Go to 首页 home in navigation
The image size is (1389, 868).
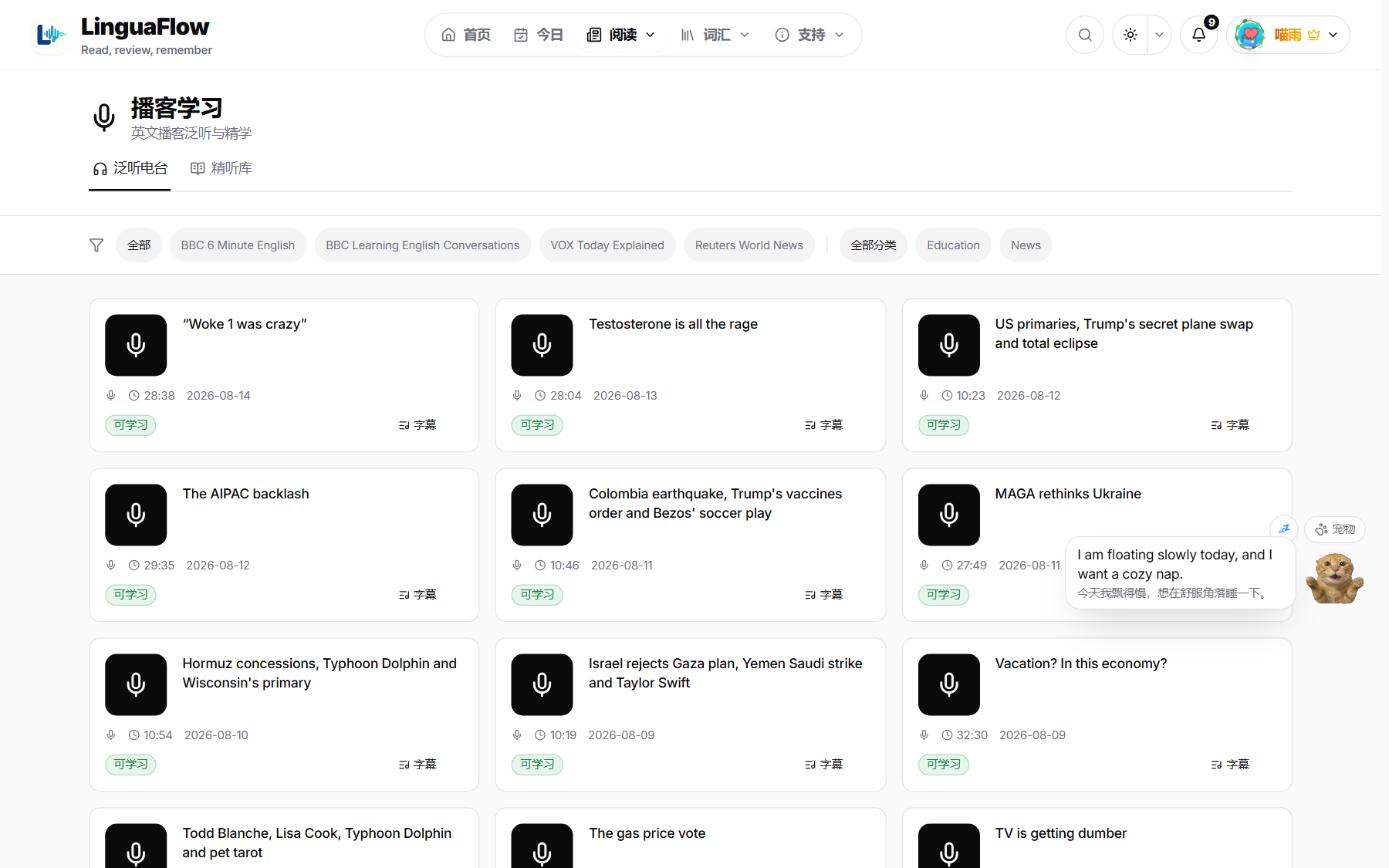coord(466,35)
